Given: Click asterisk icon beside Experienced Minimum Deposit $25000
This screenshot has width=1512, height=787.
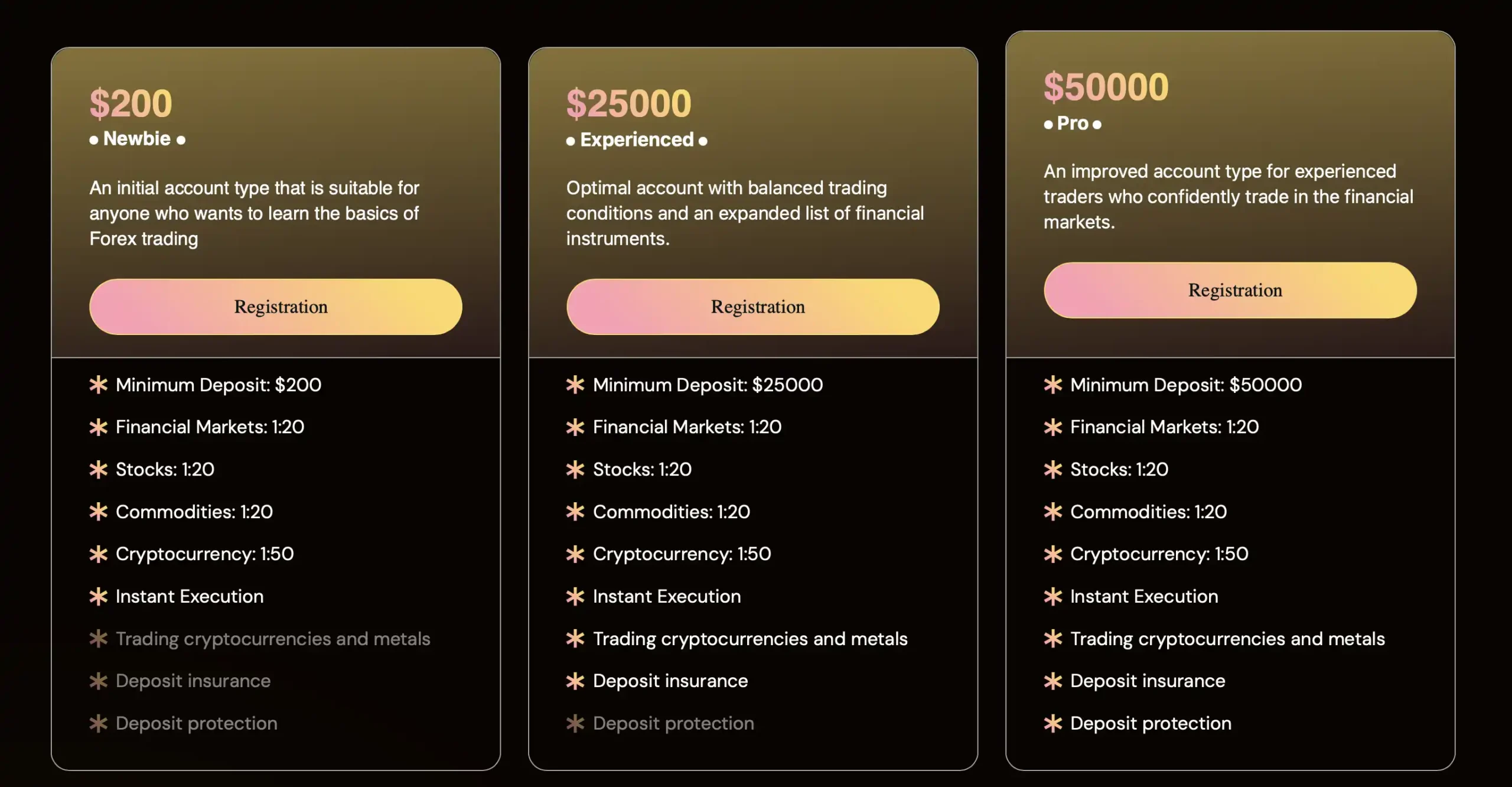Looking at the screenshot, I should point(575,385).
